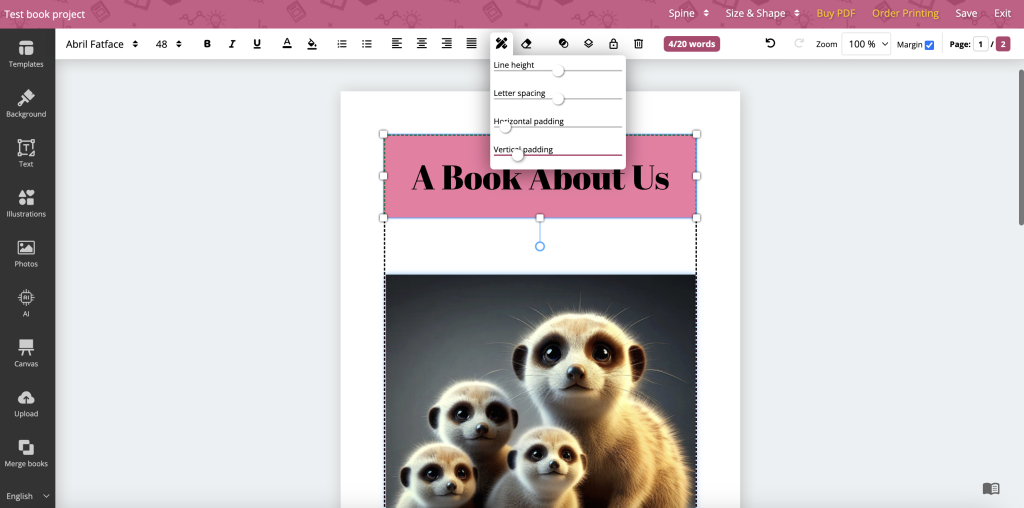The image size is (1024, 508).
Task: Select the meerkat photo on the page
Action: click(541, 391)
